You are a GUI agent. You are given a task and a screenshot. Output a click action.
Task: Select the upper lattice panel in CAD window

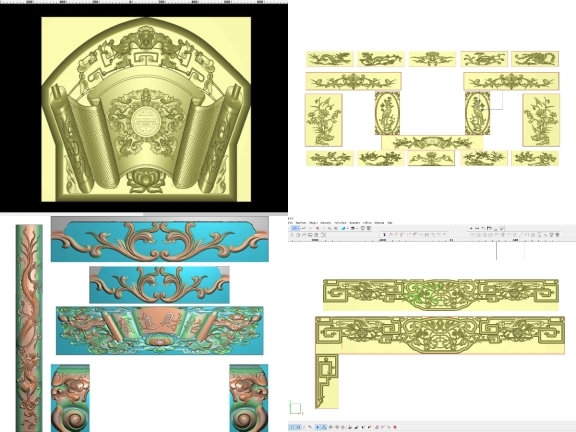(441, 295)
